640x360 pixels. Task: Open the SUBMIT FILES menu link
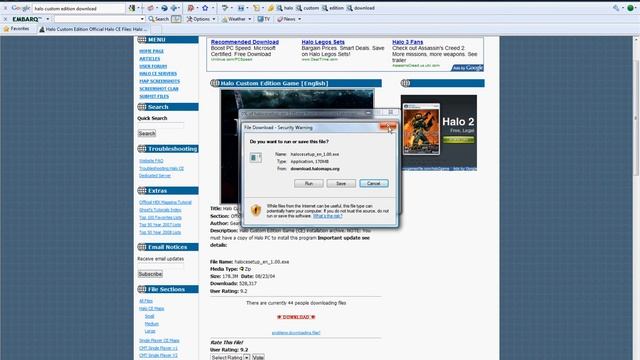(x=154, y=96)
